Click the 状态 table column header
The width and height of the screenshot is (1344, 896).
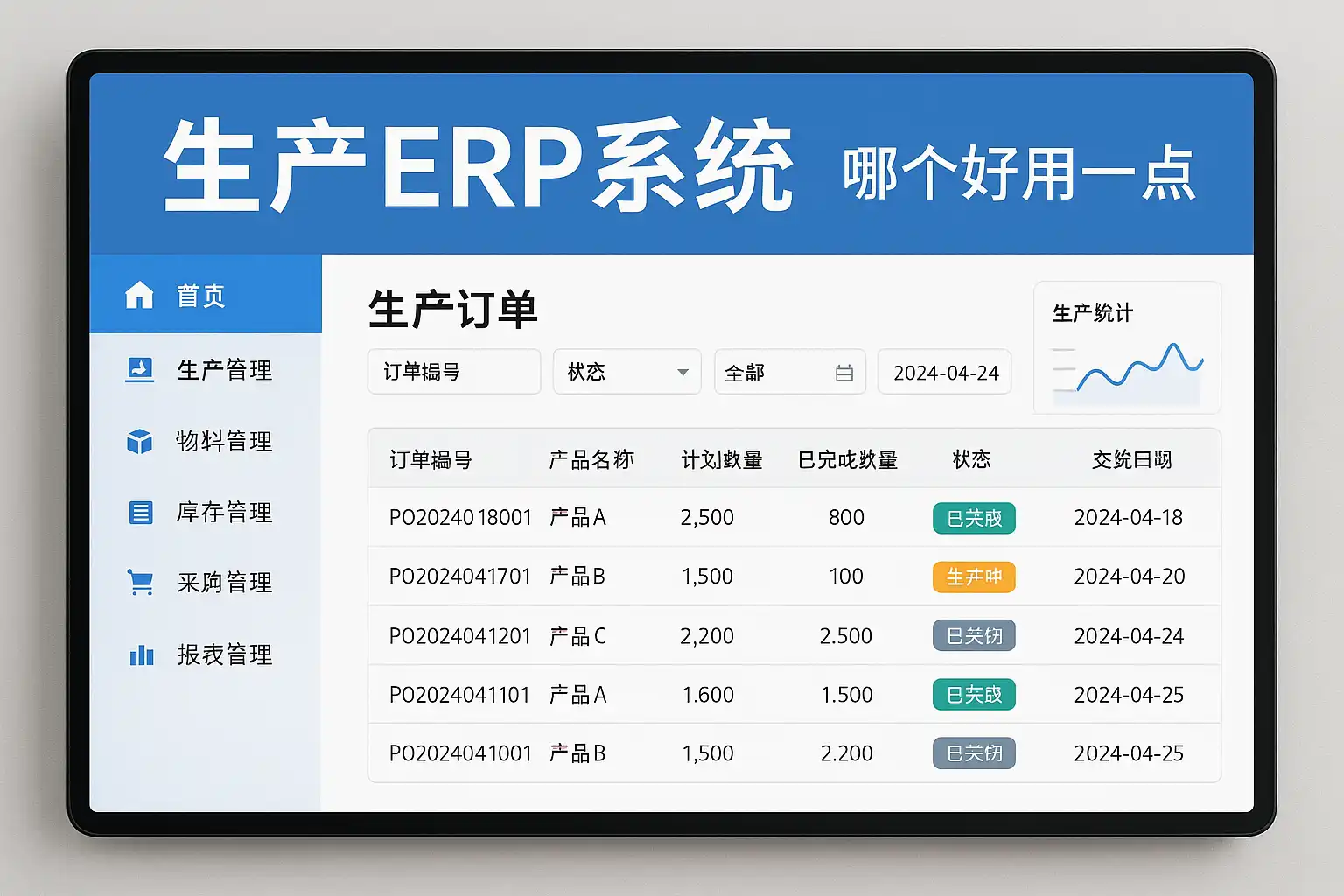[x=972, y=459]
